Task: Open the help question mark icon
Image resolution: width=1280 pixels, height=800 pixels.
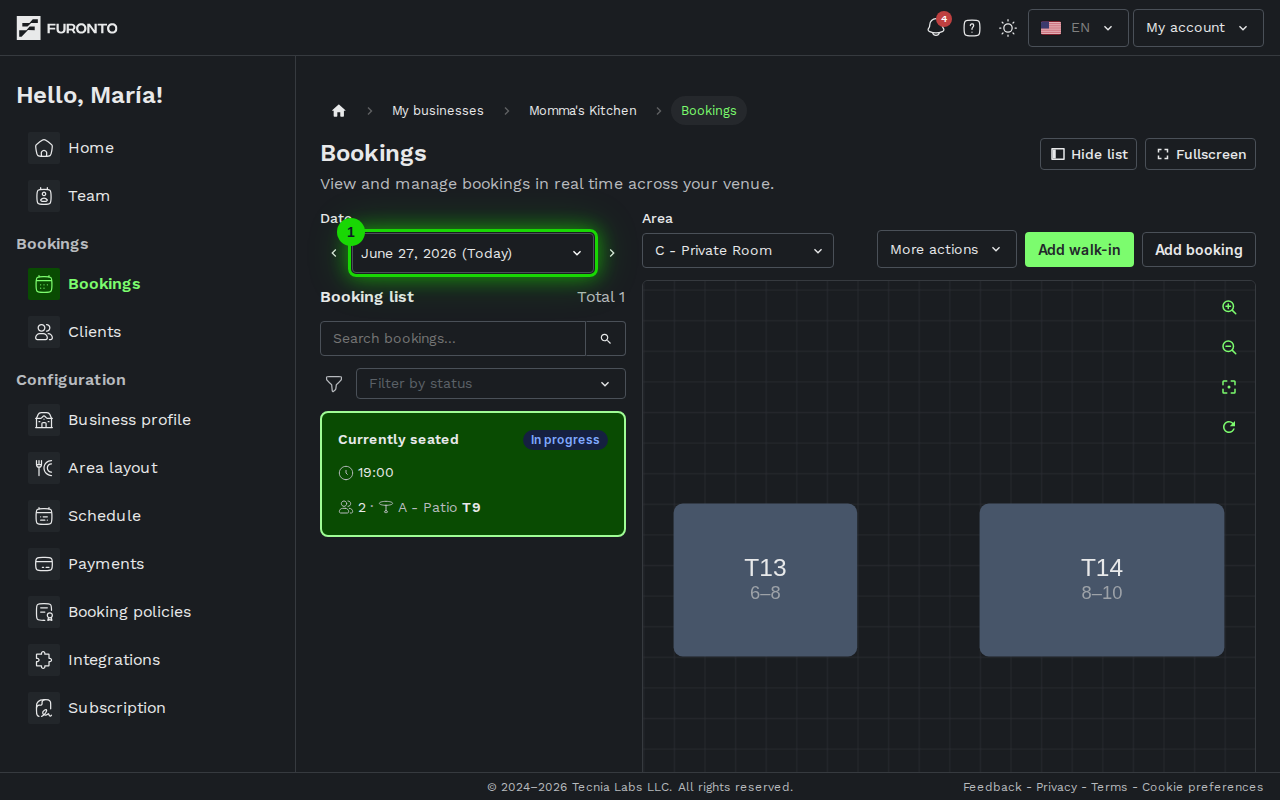Action: [972, 28]
